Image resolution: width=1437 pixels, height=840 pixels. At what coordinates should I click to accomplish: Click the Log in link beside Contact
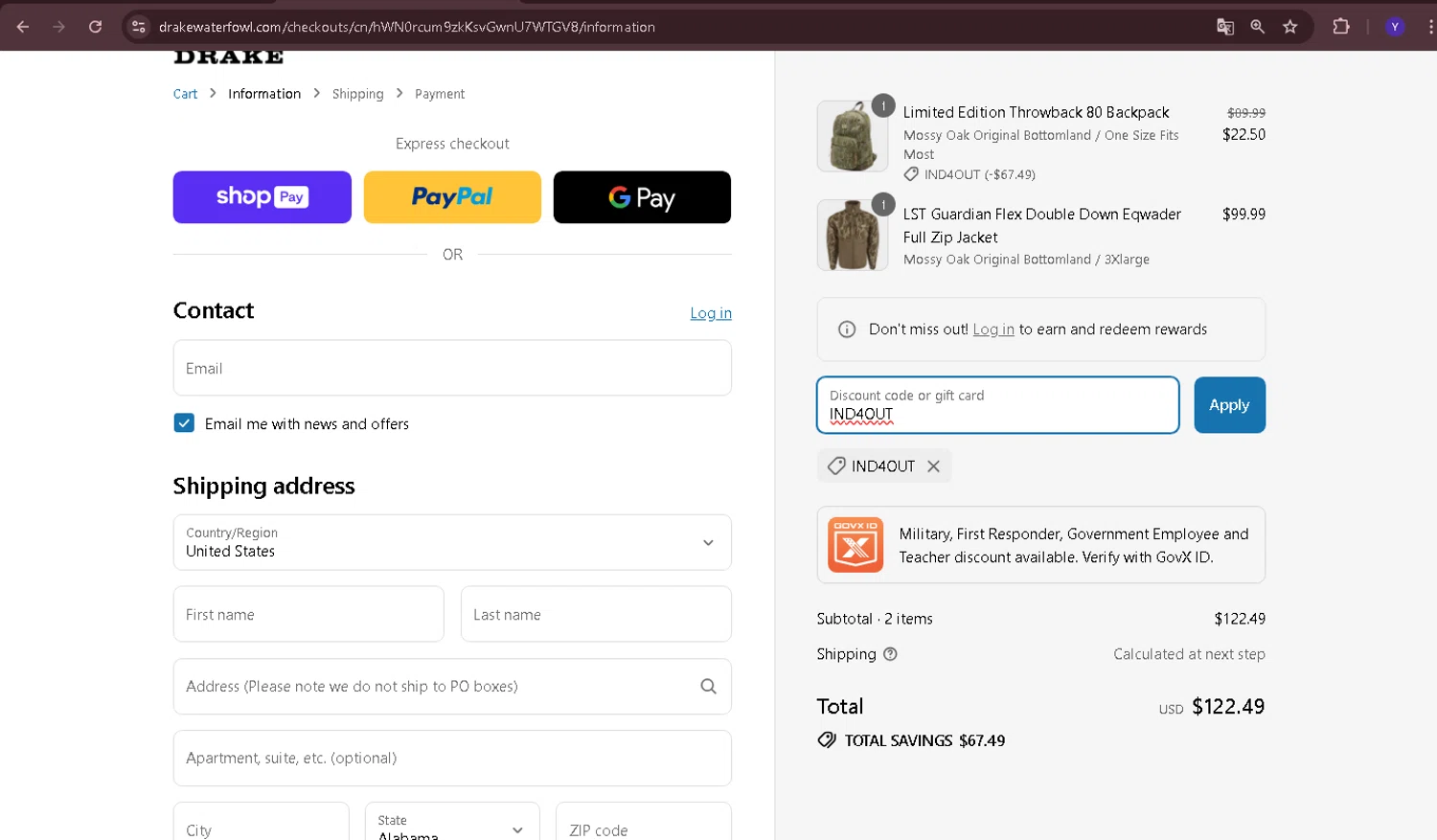coord(711,313)
